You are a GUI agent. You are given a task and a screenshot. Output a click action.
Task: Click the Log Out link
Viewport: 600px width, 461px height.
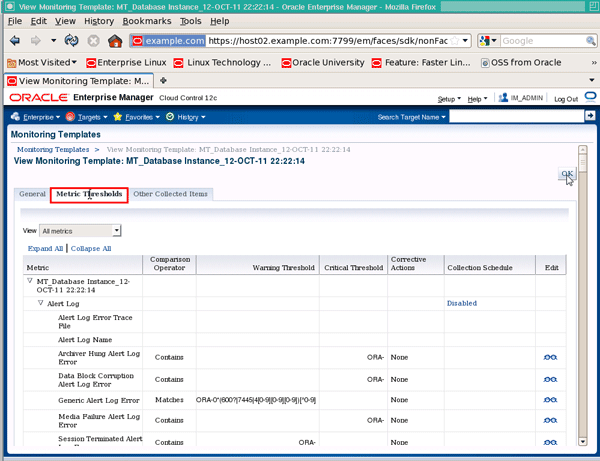[566, 99]
